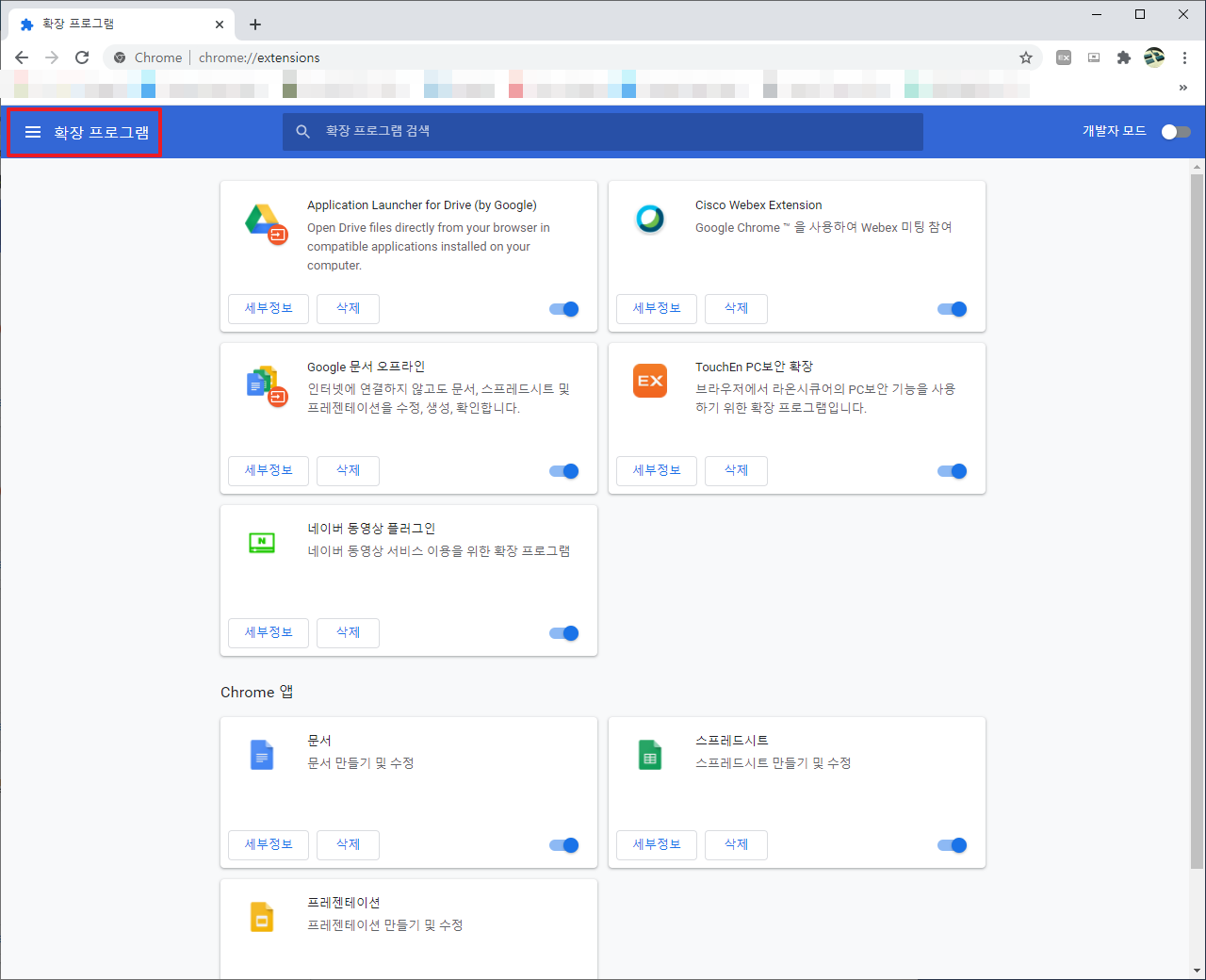The image size is (1206, 980).
Task: Remove Cisco Webex Extension with 삭제
Action: 736,309
